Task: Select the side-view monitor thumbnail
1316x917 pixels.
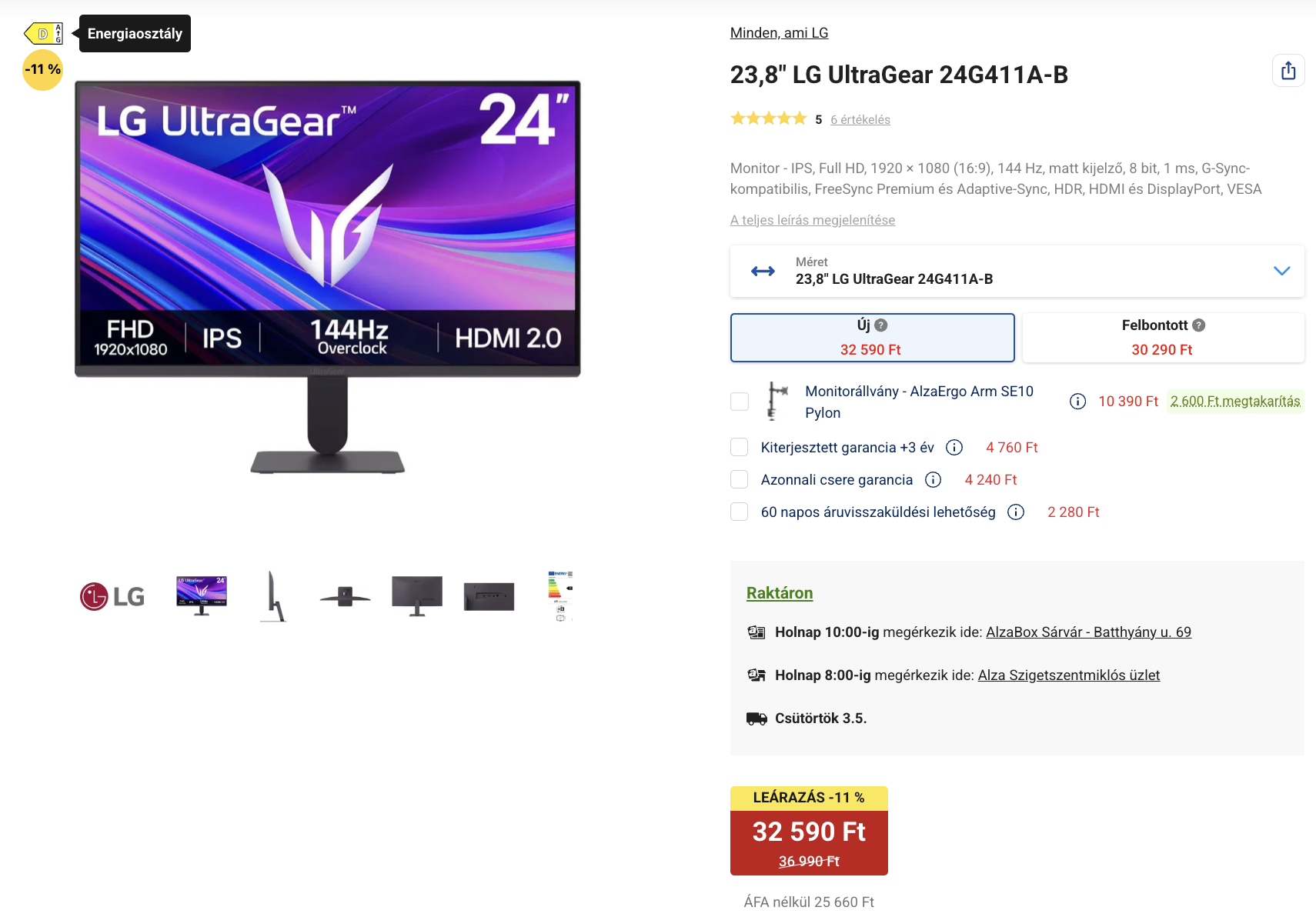Action: (273, 596)
